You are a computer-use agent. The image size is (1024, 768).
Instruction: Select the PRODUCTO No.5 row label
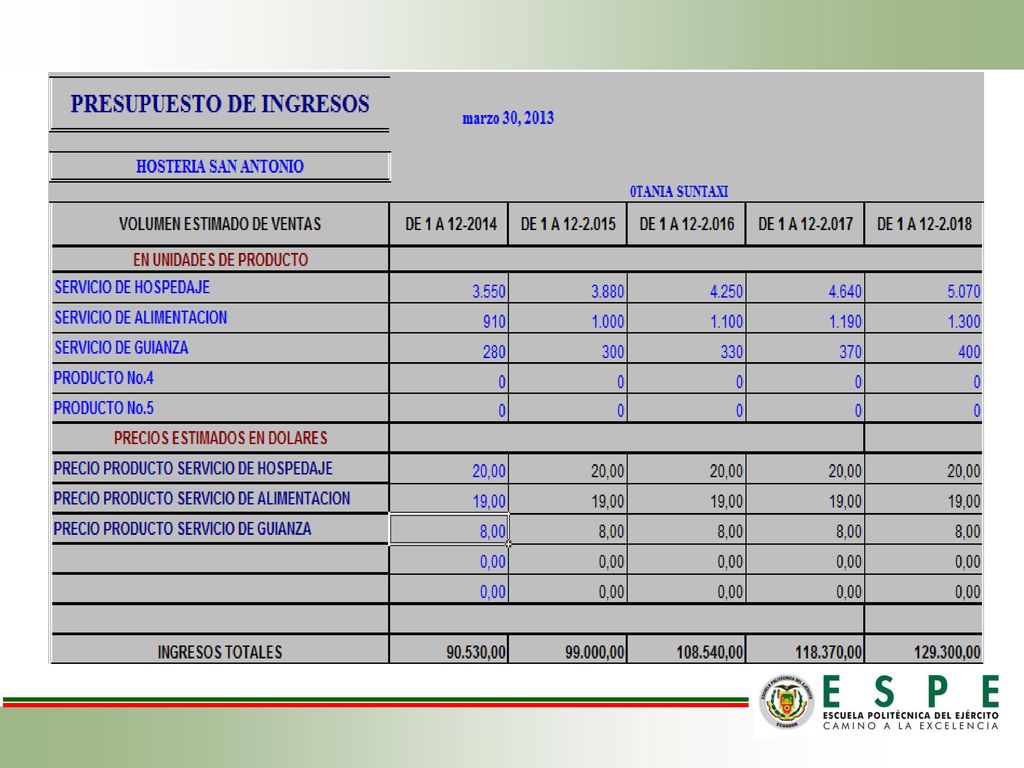click(x=103, y=408)
